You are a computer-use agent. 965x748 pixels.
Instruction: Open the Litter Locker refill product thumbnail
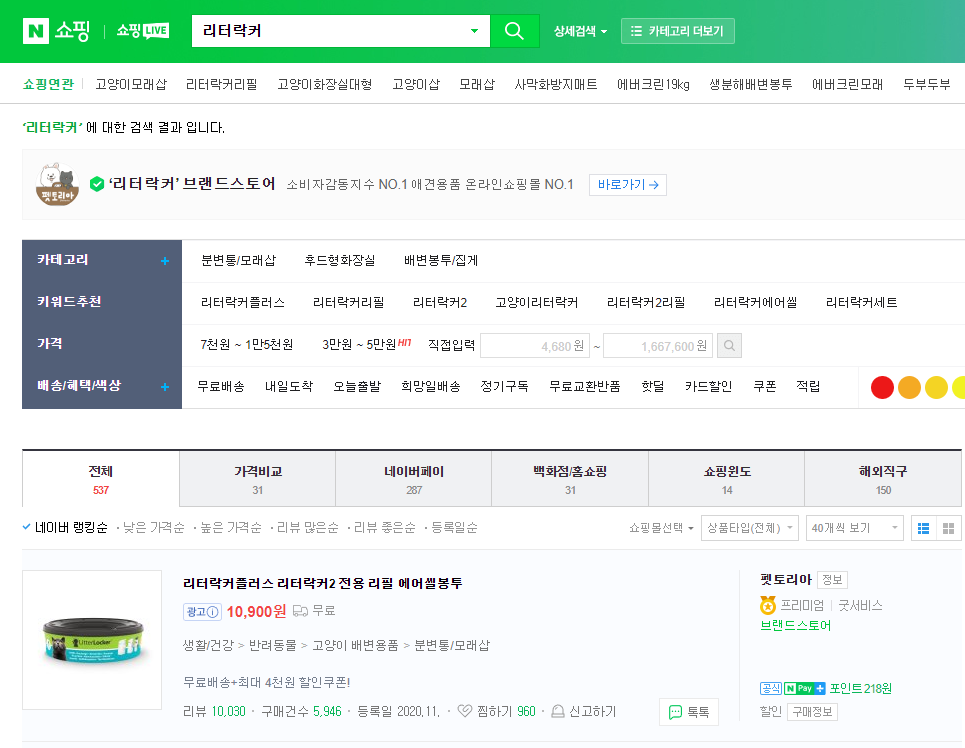click(92, 640)
